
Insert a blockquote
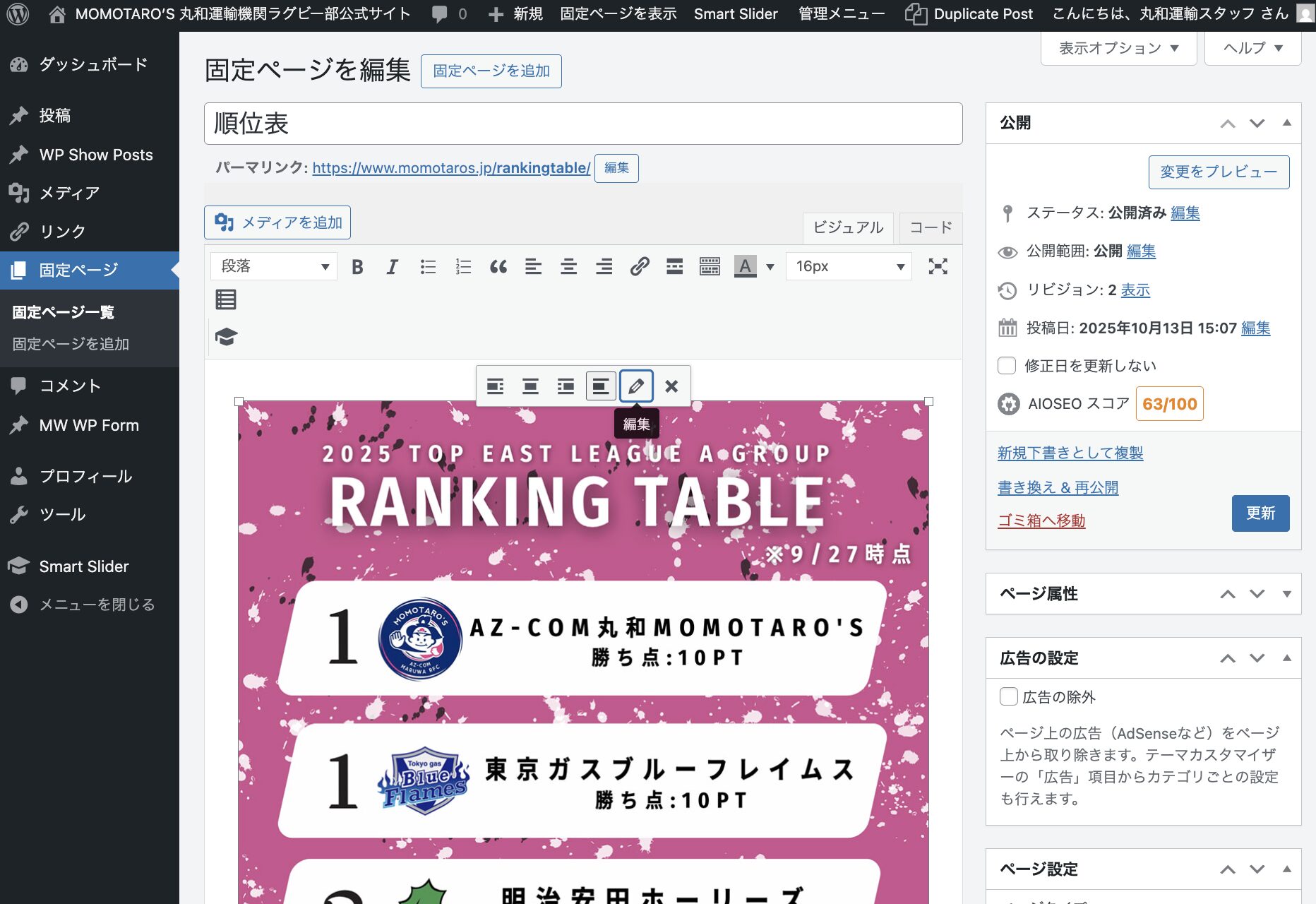pyautogui.click(x=498, y=266)
